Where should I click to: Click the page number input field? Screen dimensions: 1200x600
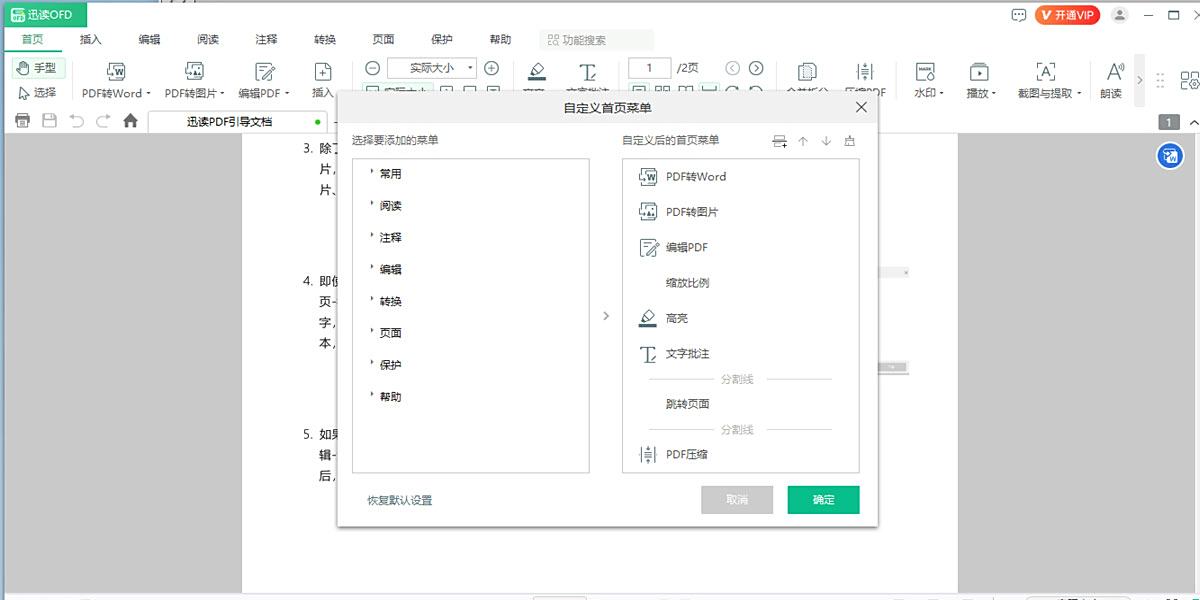(x=650, y=68)
